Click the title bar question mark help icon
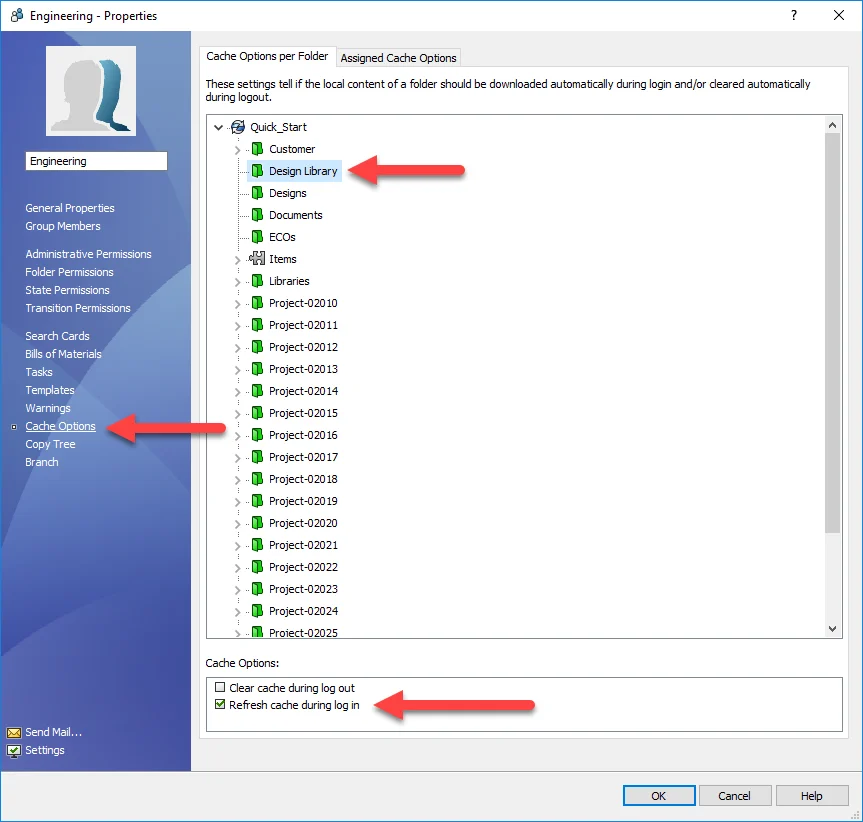Viewport: 863px width, 822px height. (794, 15)
